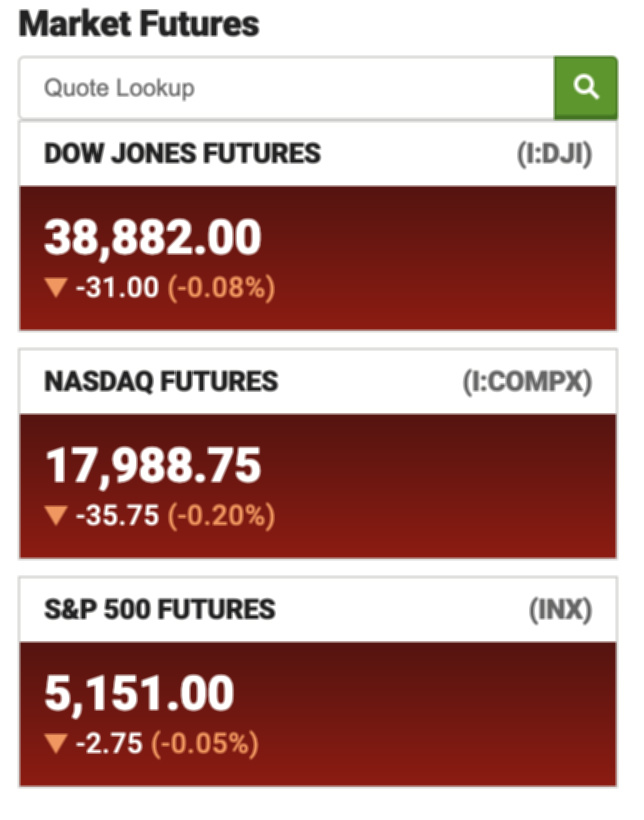Select the -31.00 Dow change value
This screenshot has height=820, width=644.
[117, 288]
